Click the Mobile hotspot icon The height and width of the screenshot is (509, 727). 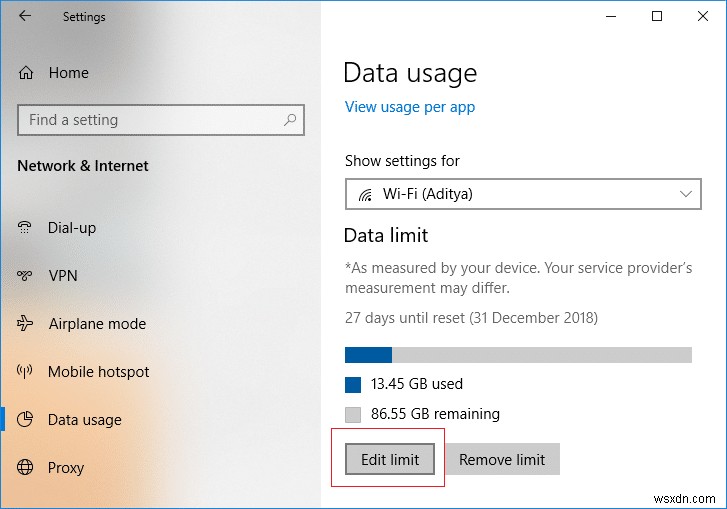tap(26, 372)
